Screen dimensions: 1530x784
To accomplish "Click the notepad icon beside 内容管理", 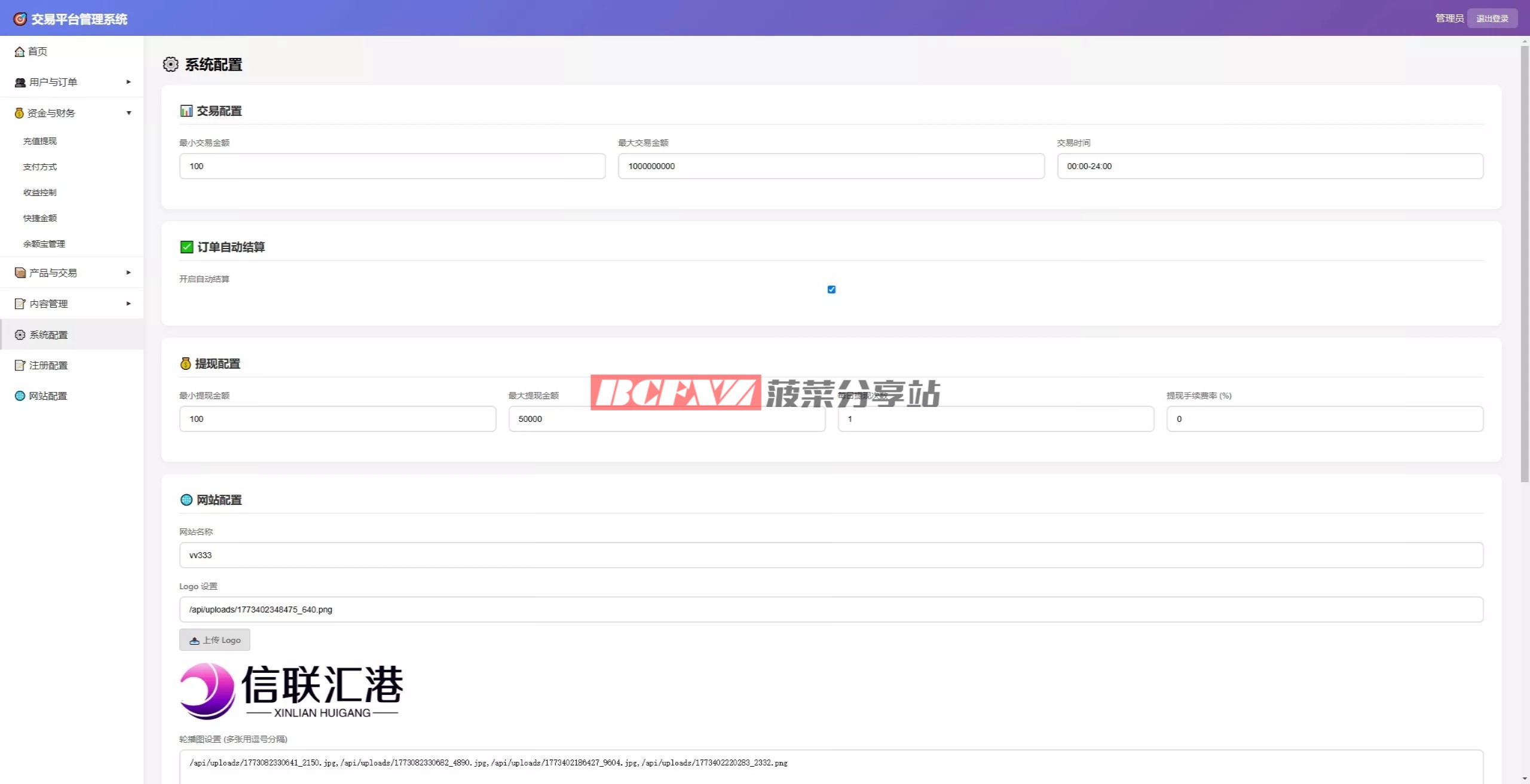I will point(20,304).
